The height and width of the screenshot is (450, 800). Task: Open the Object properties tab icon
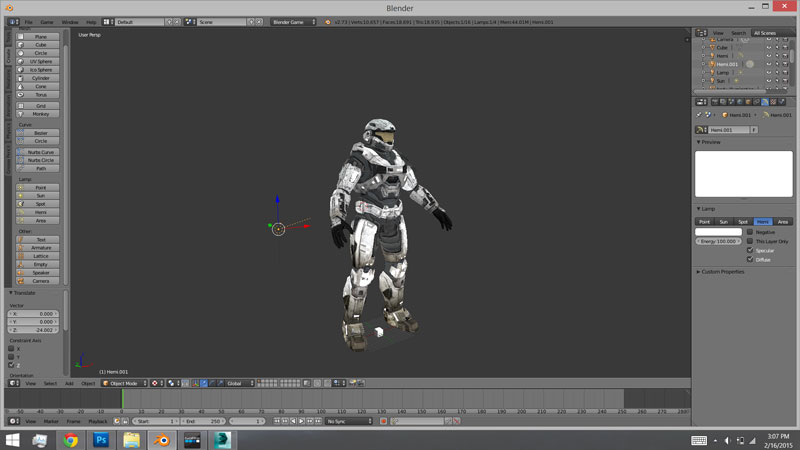pyautogui.click(x=748, y=102)
